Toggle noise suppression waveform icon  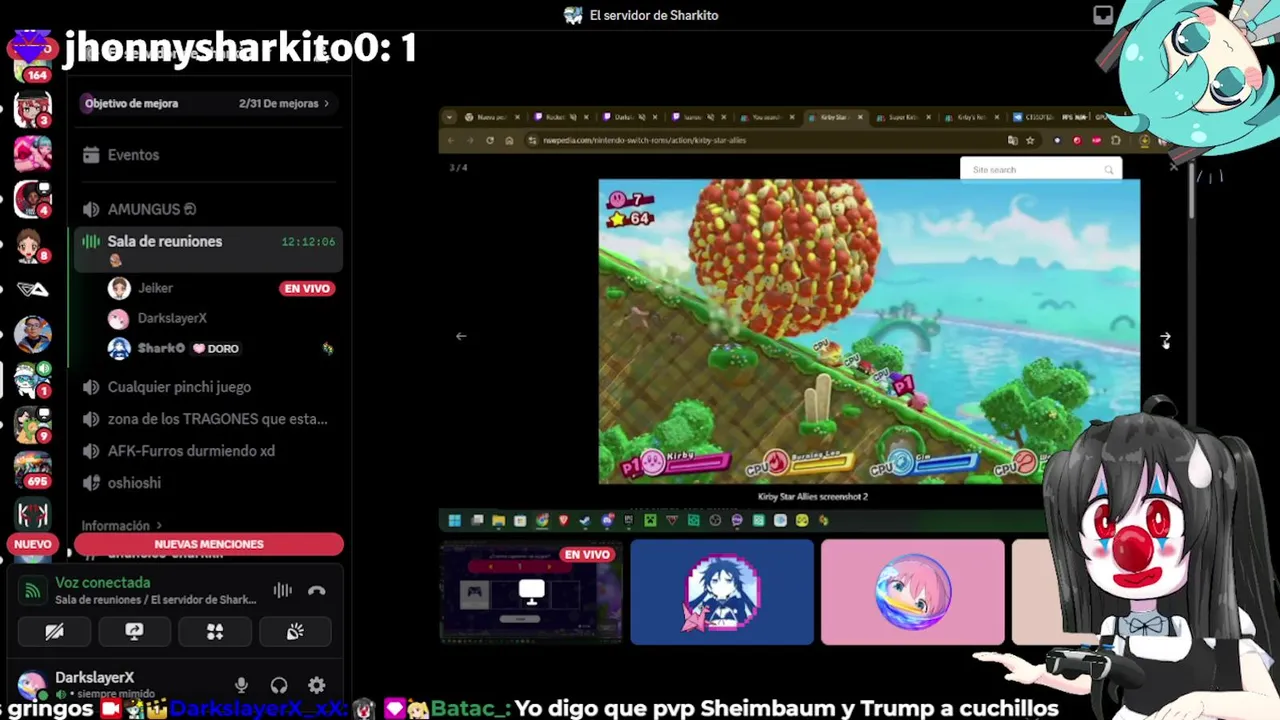pyautogui.click(x=282, y=591)
